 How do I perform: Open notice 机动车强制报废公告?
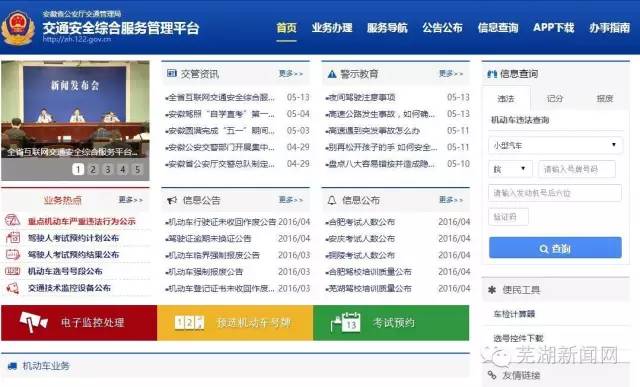(x=205, y=271)
